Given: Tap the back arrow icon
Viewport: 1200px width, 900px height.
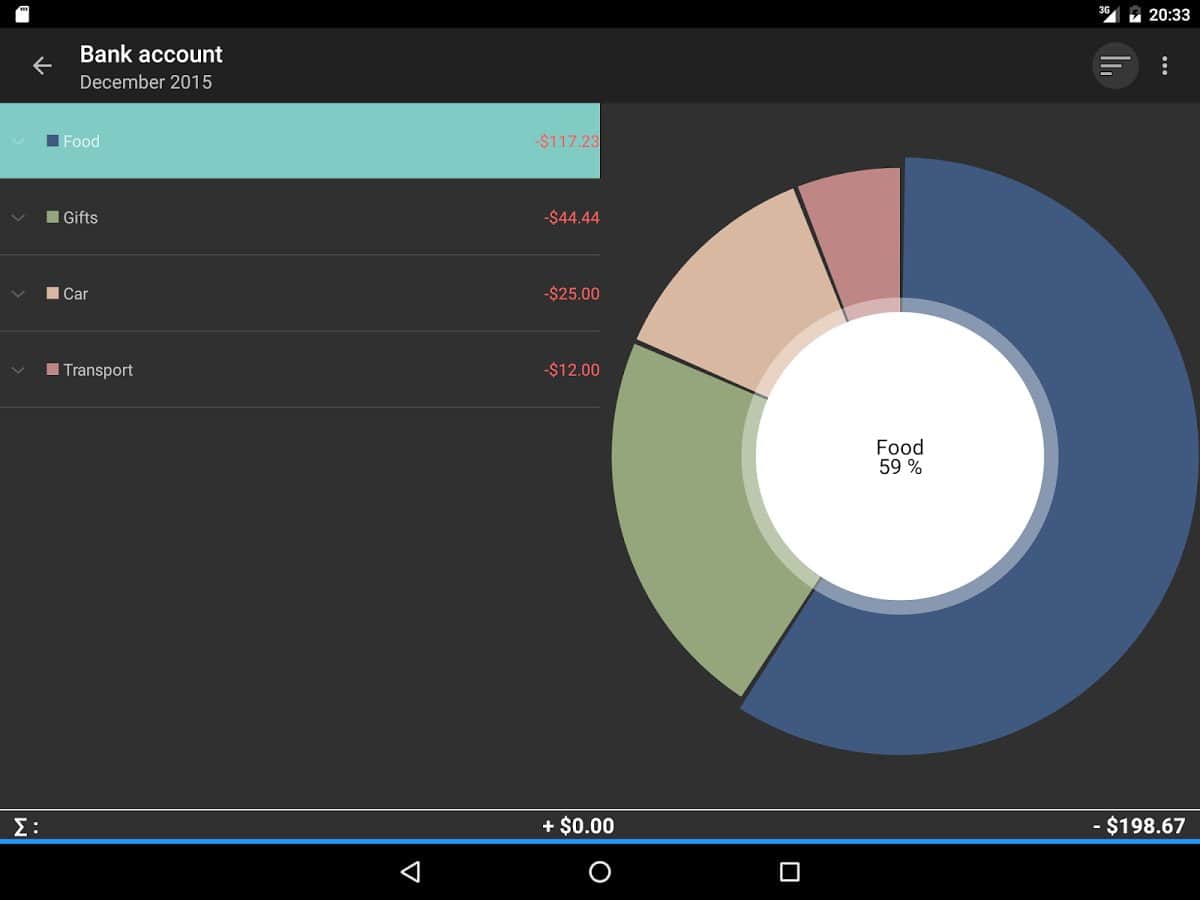Looking at the screenshot, I should 42,66.
